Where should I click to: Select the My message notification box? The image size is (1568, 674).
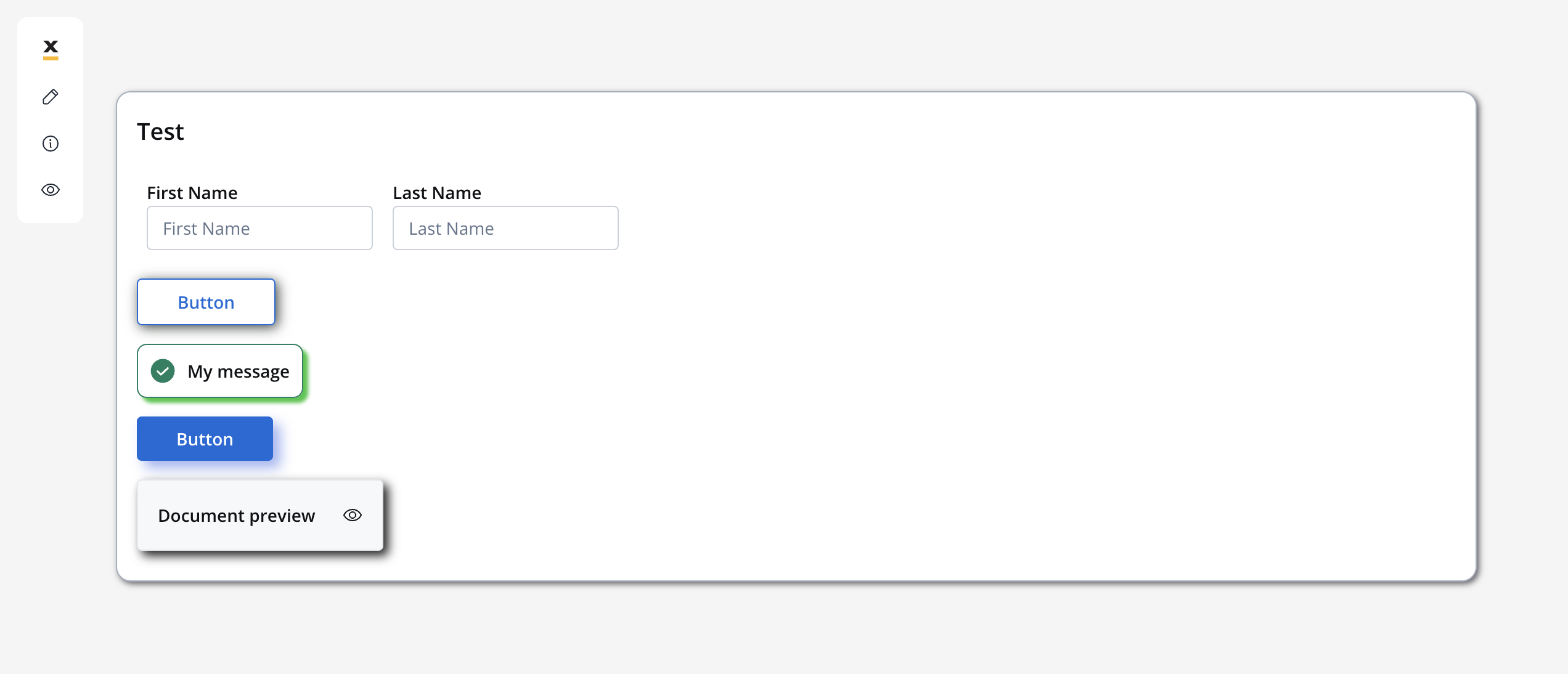pyautogui.click(x=220, y=371)
